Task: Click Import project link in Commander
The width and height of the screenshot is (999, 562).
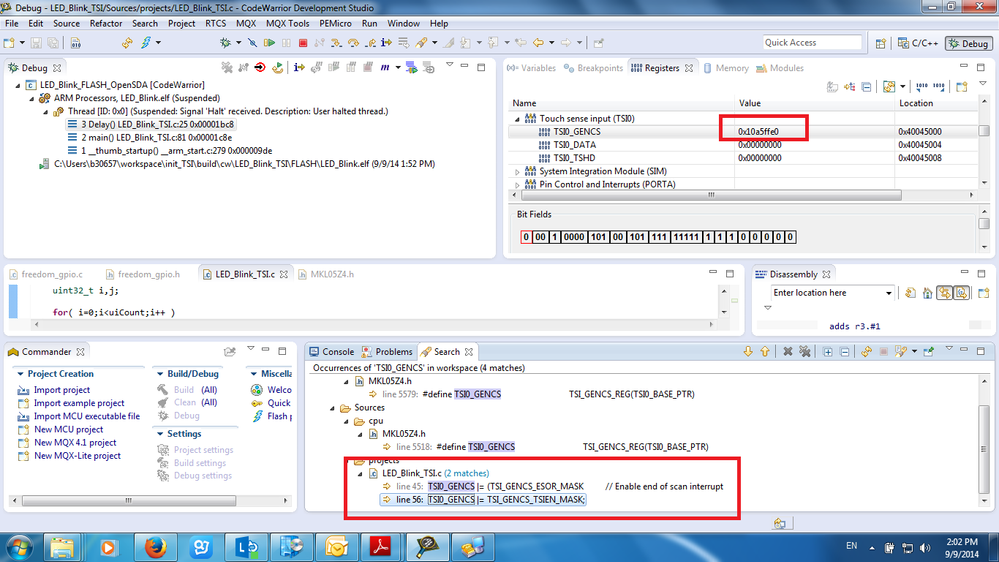Action: [x=61, y=390]
